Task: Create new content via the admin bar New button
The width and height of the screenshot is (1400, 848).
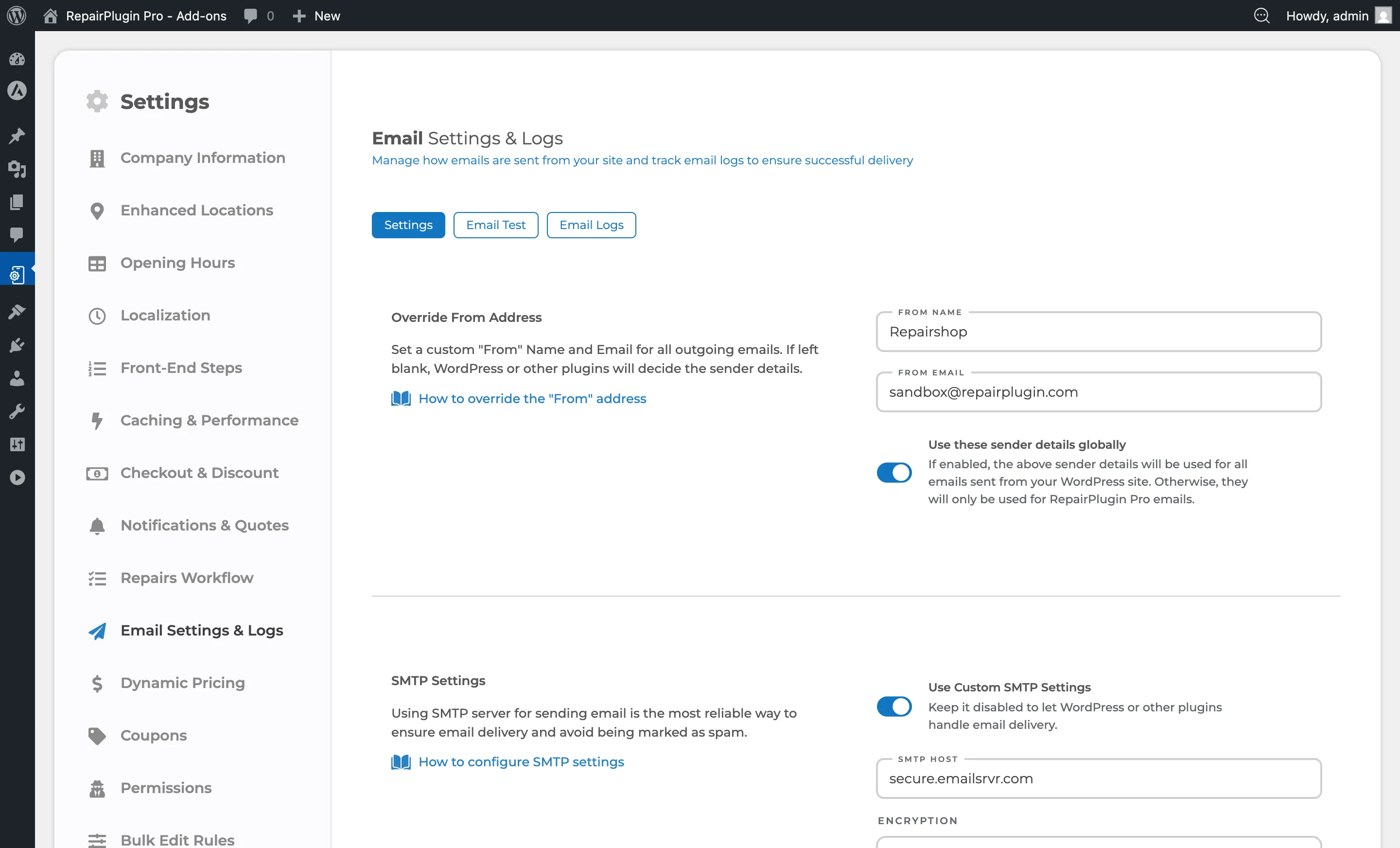Action: click(316, 16)
